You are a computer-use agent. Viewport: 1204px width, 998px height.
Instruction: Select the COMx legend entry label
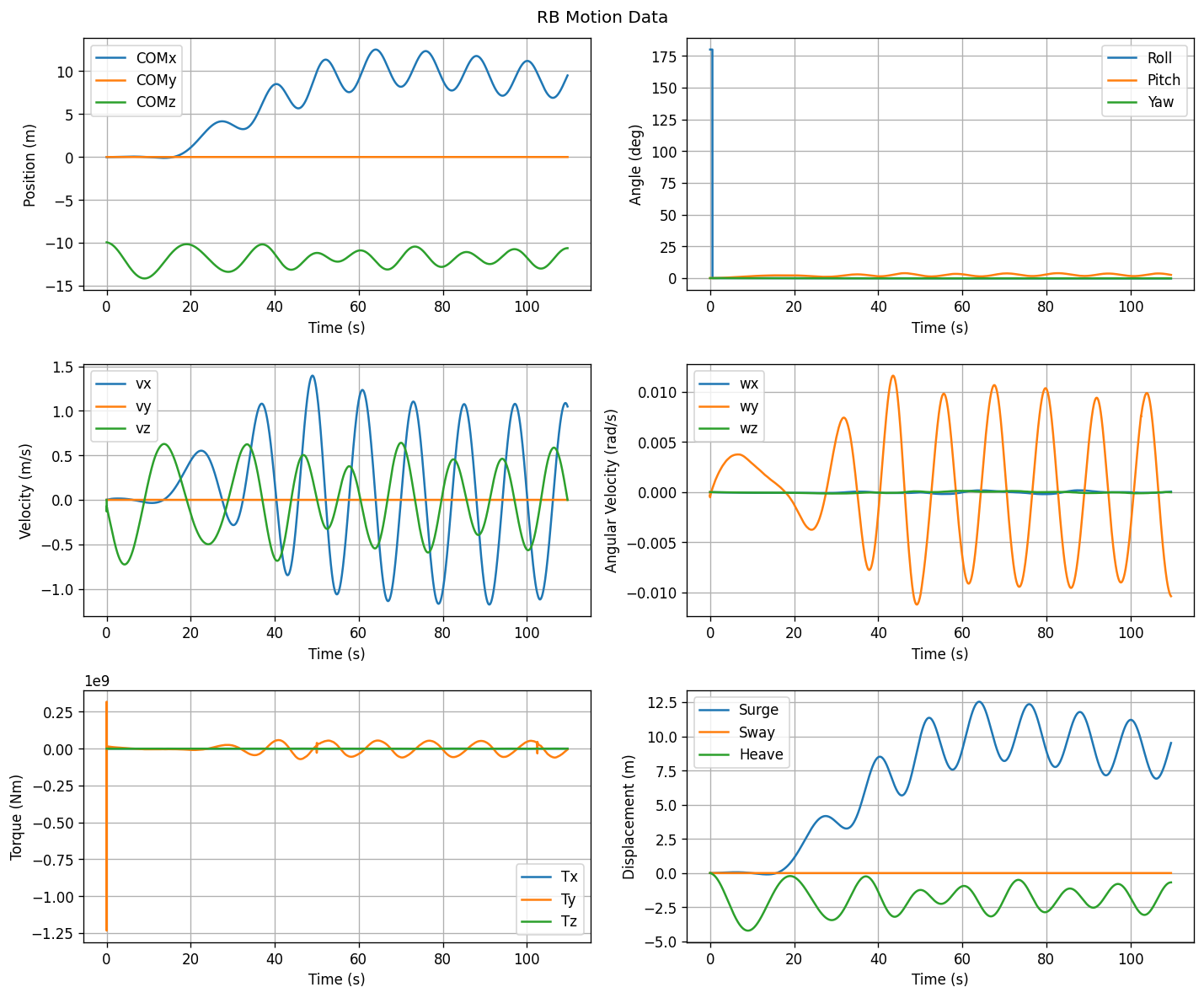(x=158, y=59)
